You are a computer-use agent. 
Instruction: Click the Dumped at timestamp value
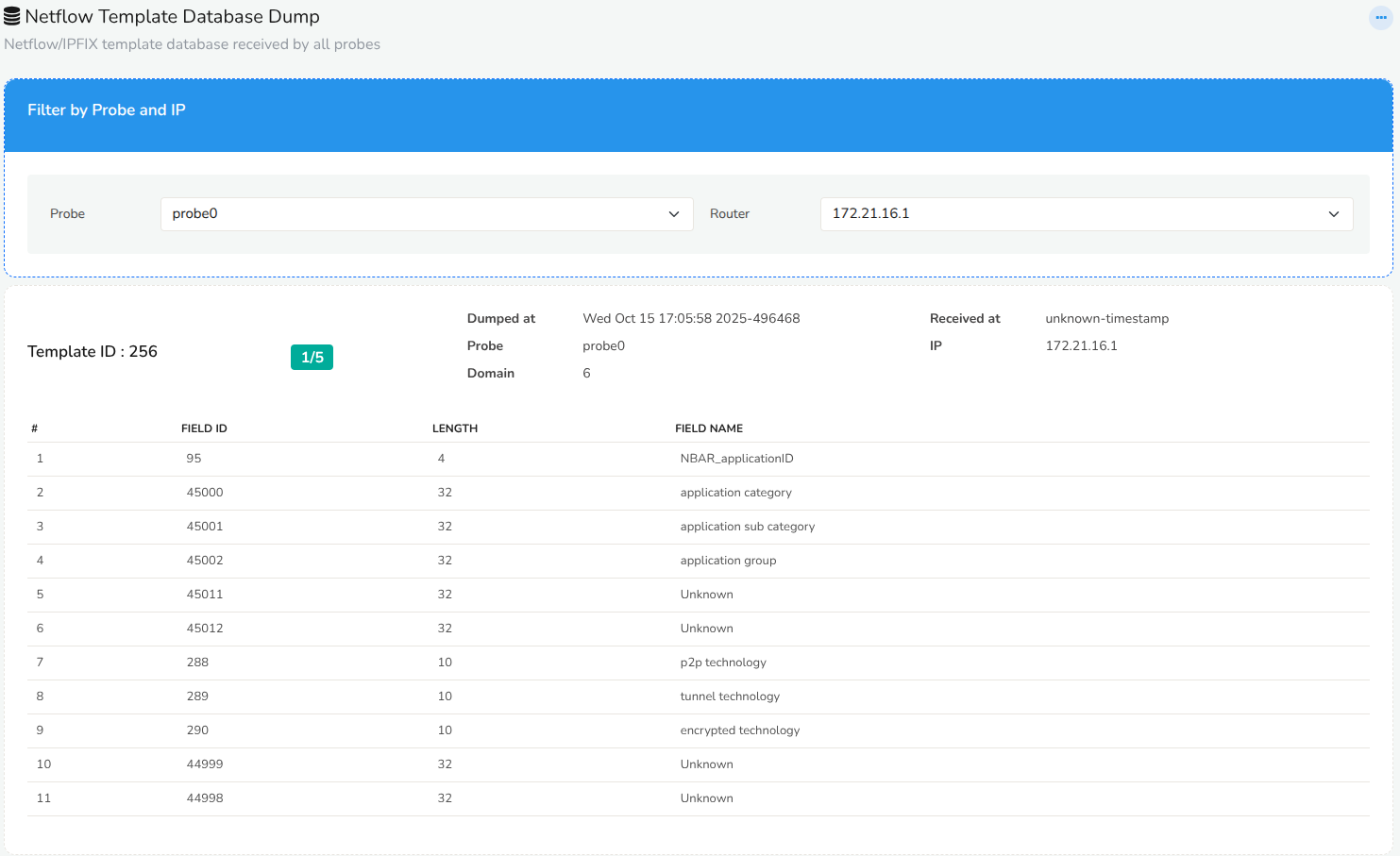(x=691, y=318)
